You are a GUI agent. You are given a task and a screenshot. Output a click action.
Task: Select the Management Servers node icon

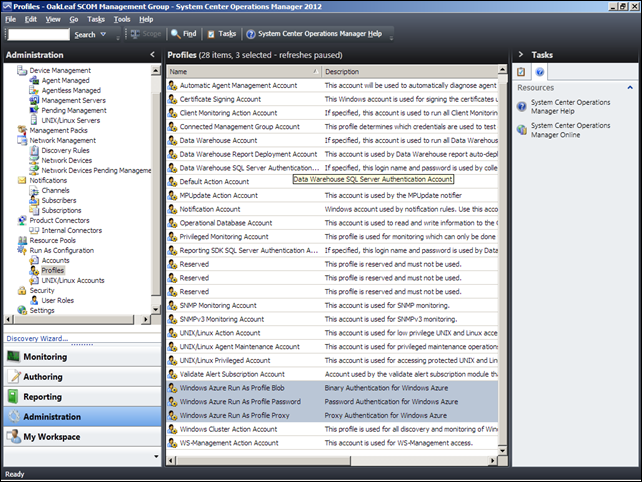(34, 100)
